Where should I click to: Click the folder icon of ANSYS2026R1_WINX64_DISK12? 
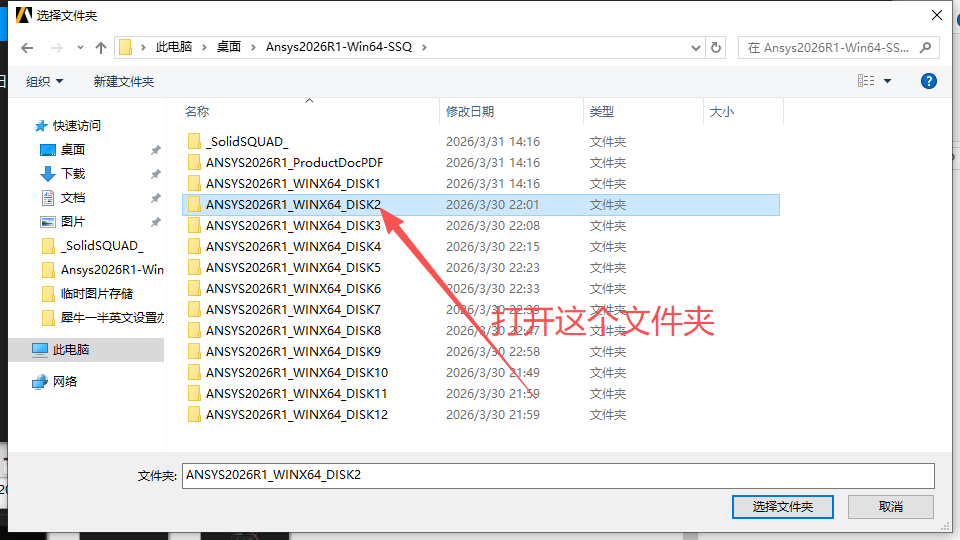point(194,414)
